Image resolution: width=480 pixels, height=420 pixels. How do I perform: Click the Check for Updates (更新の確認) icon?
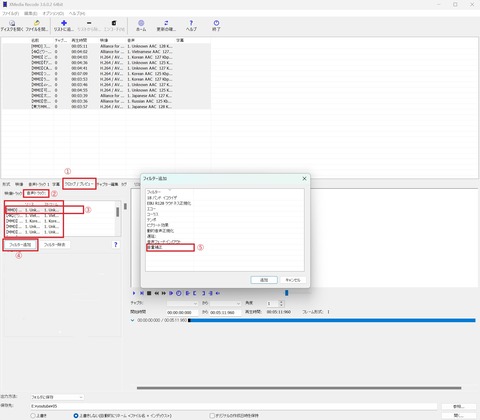(x=166, y=23)
